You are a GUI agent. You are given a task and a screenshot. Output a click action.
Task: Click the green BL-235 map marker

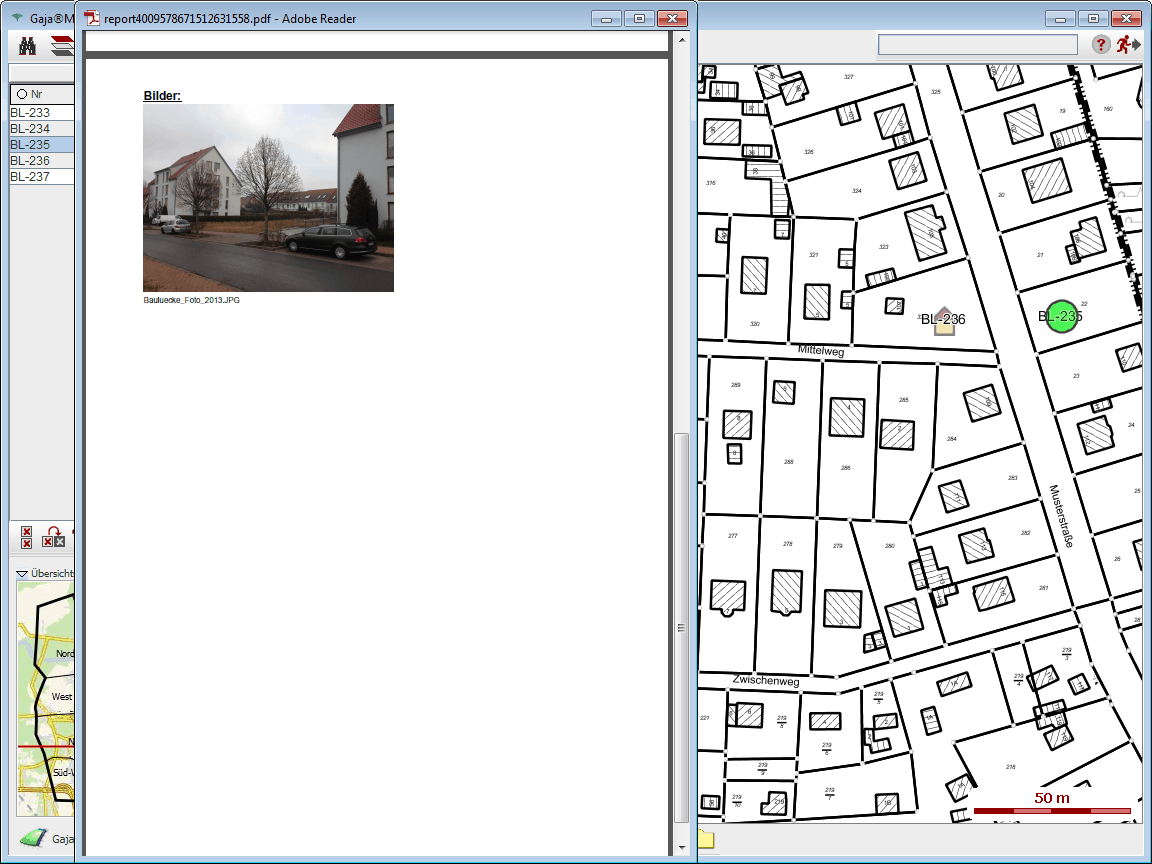coord(1061,317)
